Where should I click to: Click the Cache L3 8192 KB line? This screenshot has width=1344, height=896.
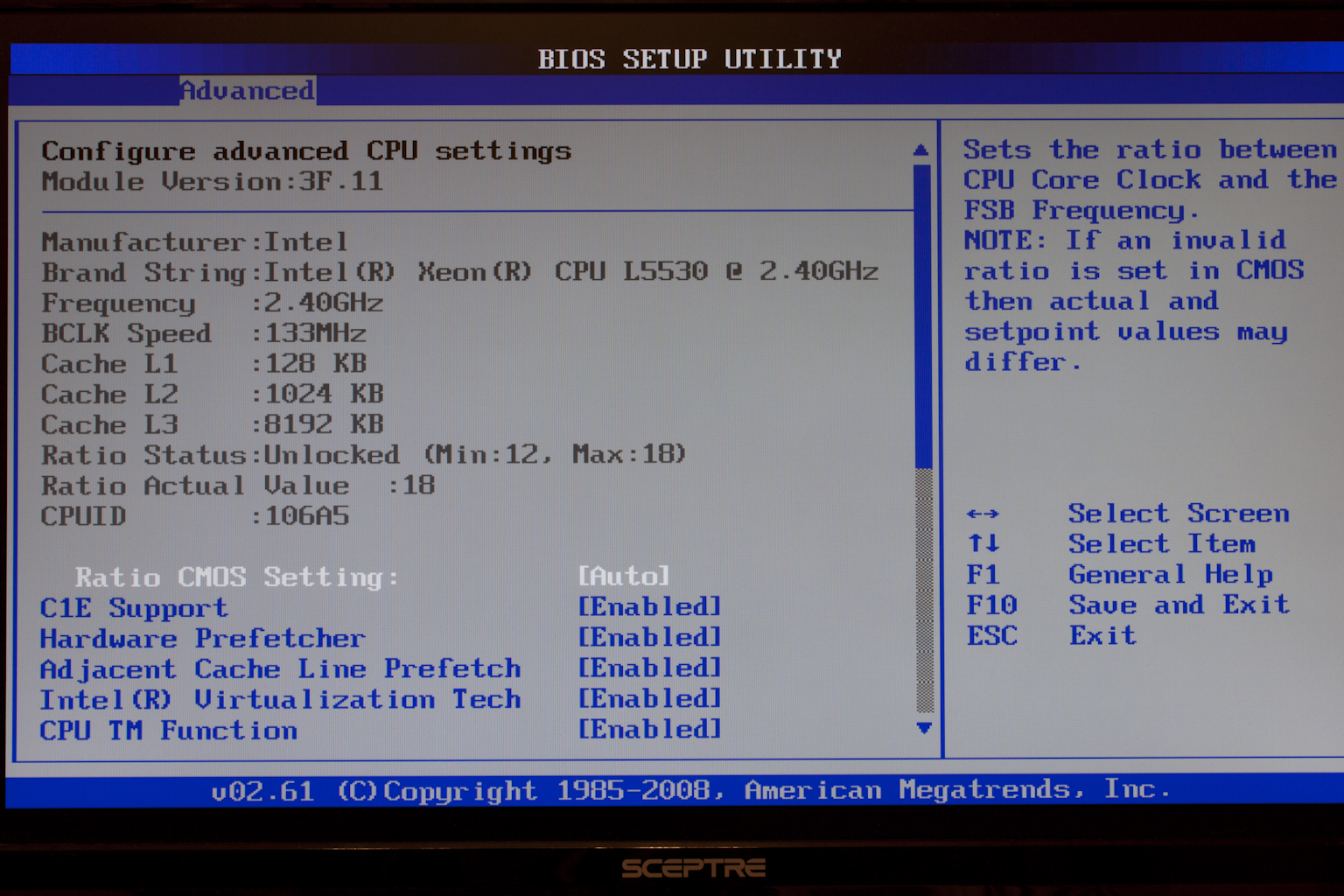coord(212,425)
